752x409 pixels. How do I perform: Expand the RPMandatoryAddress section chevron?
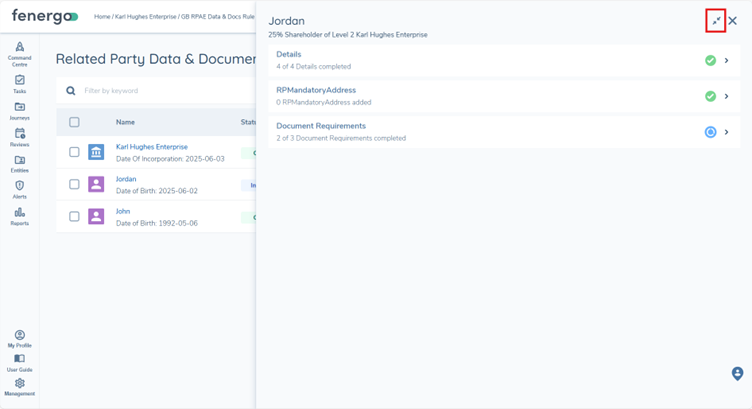(x=727, y=96)
